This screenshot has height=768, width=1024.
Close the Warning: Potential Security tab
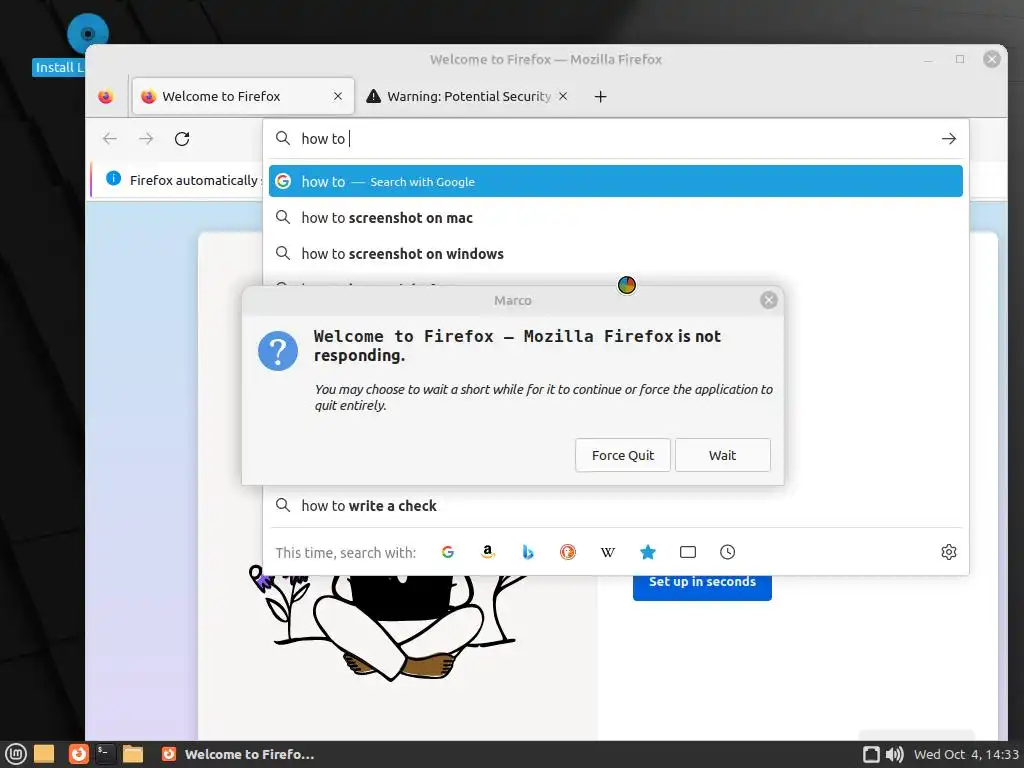tap(563, 96)
